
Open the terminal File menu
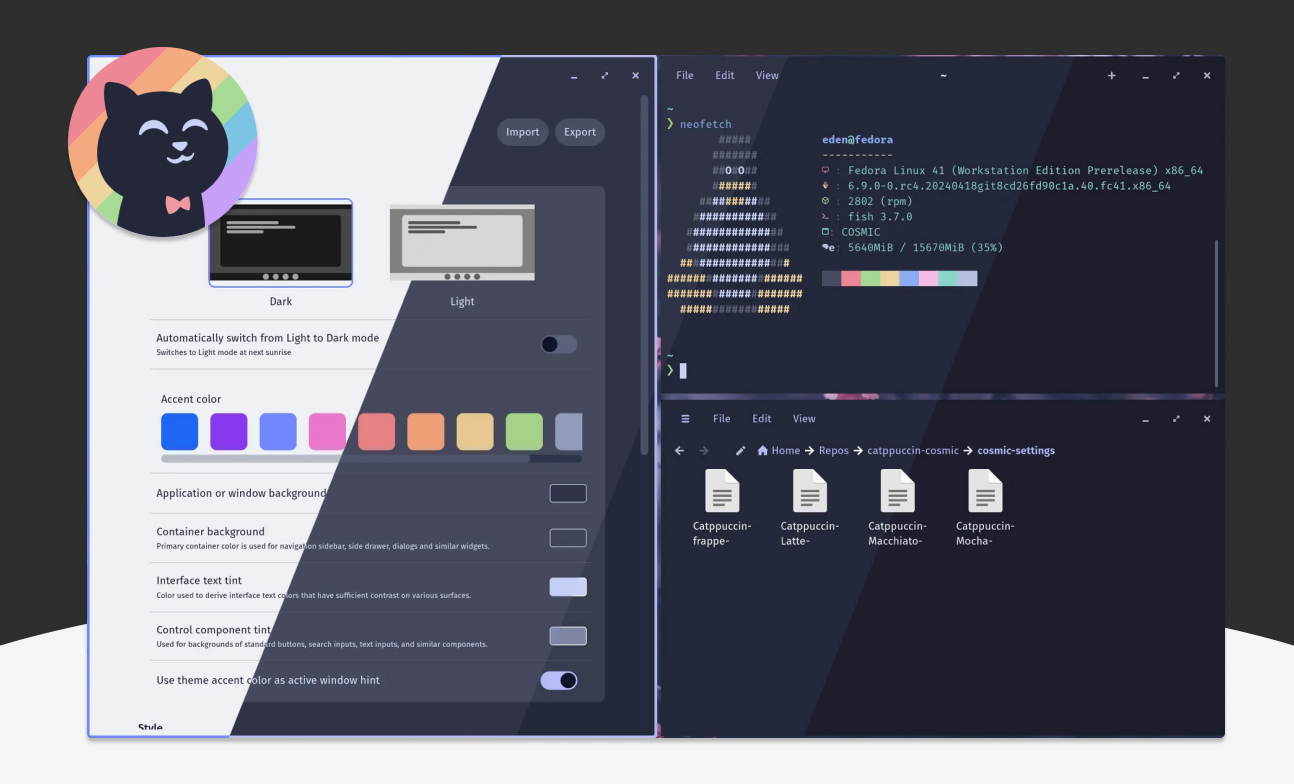click(684, 76)
